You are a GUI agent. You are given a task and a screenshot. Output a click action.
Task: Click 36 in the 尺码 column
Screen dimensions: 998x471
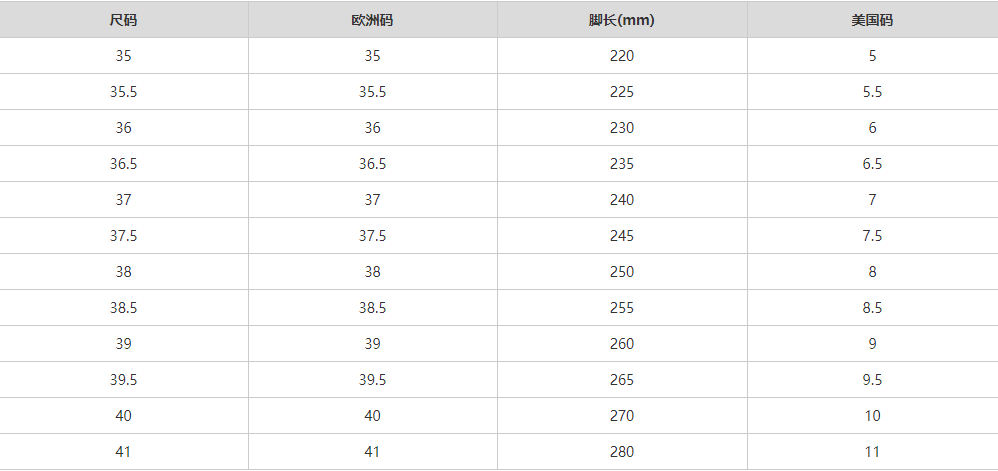coord(123,128)
